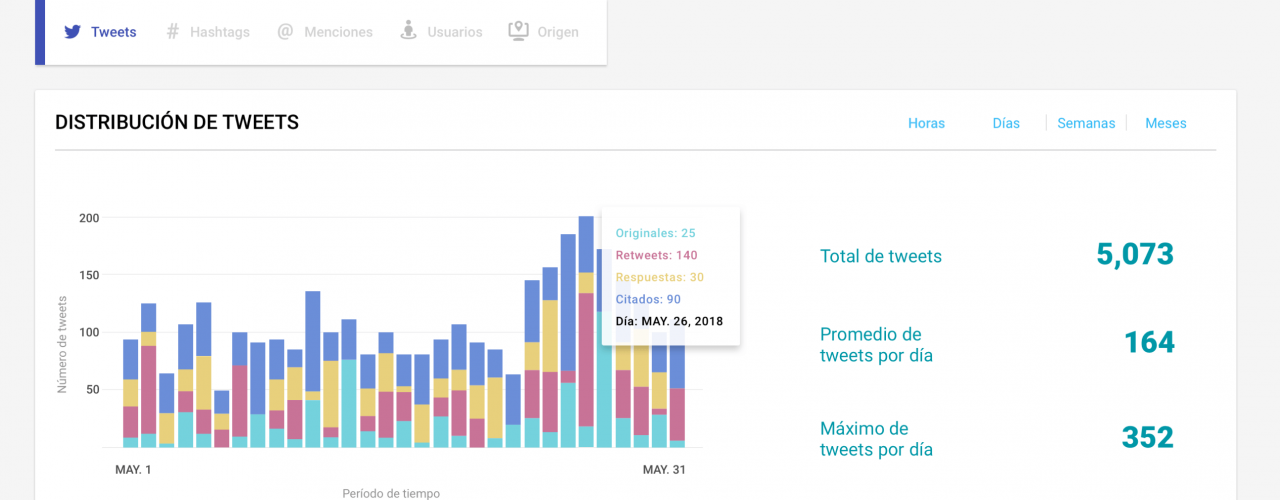Click the Origen map pin icon
Screen dimensions: 1280x500
click(518, 31)
